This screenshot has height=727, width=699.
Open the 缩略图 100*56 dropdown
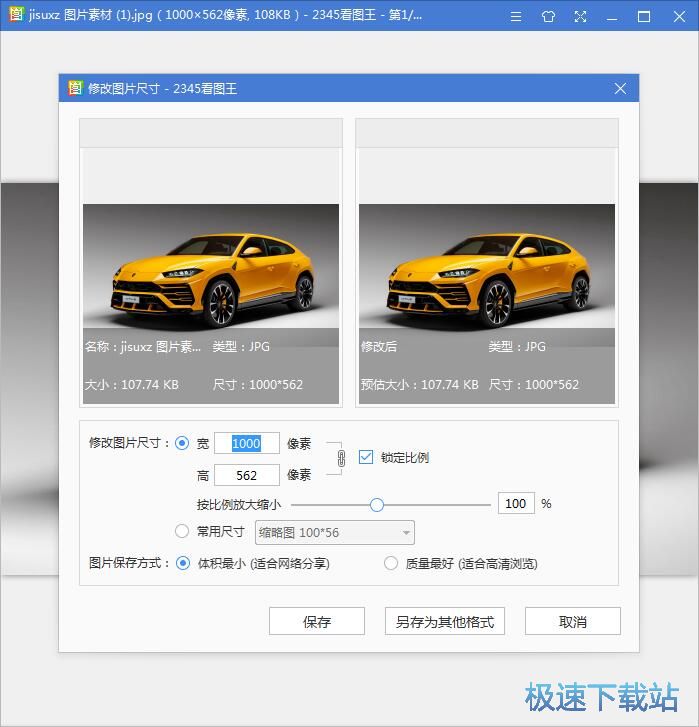pyautogui.click(x=335, y=532)
